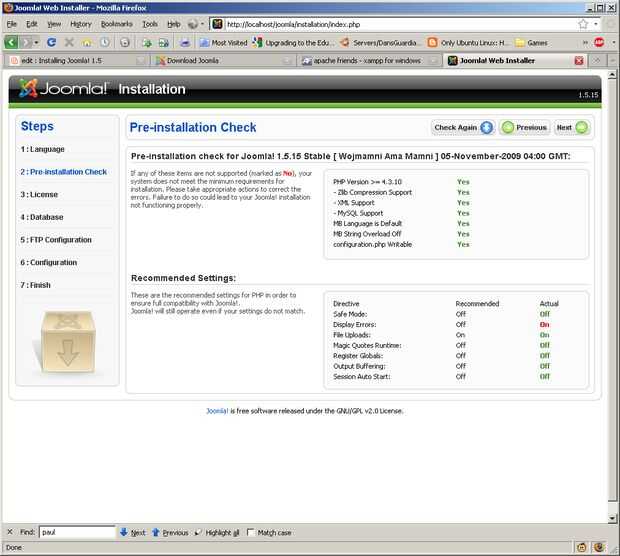The height and width of the screenshot is (556, 620).
Task: Follow the Joomla! footer link
Action: click(217, 411)
